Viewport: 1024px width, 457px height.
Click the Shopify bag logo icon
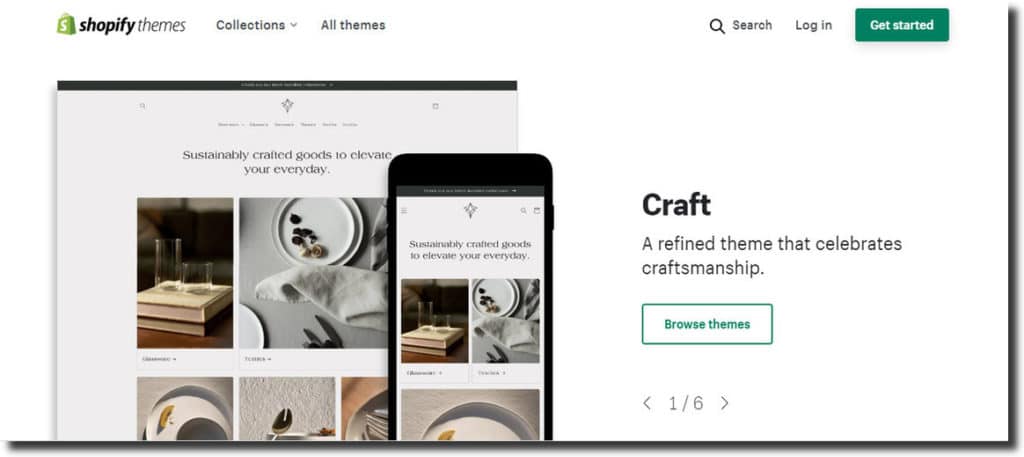[x=66, y=25]
